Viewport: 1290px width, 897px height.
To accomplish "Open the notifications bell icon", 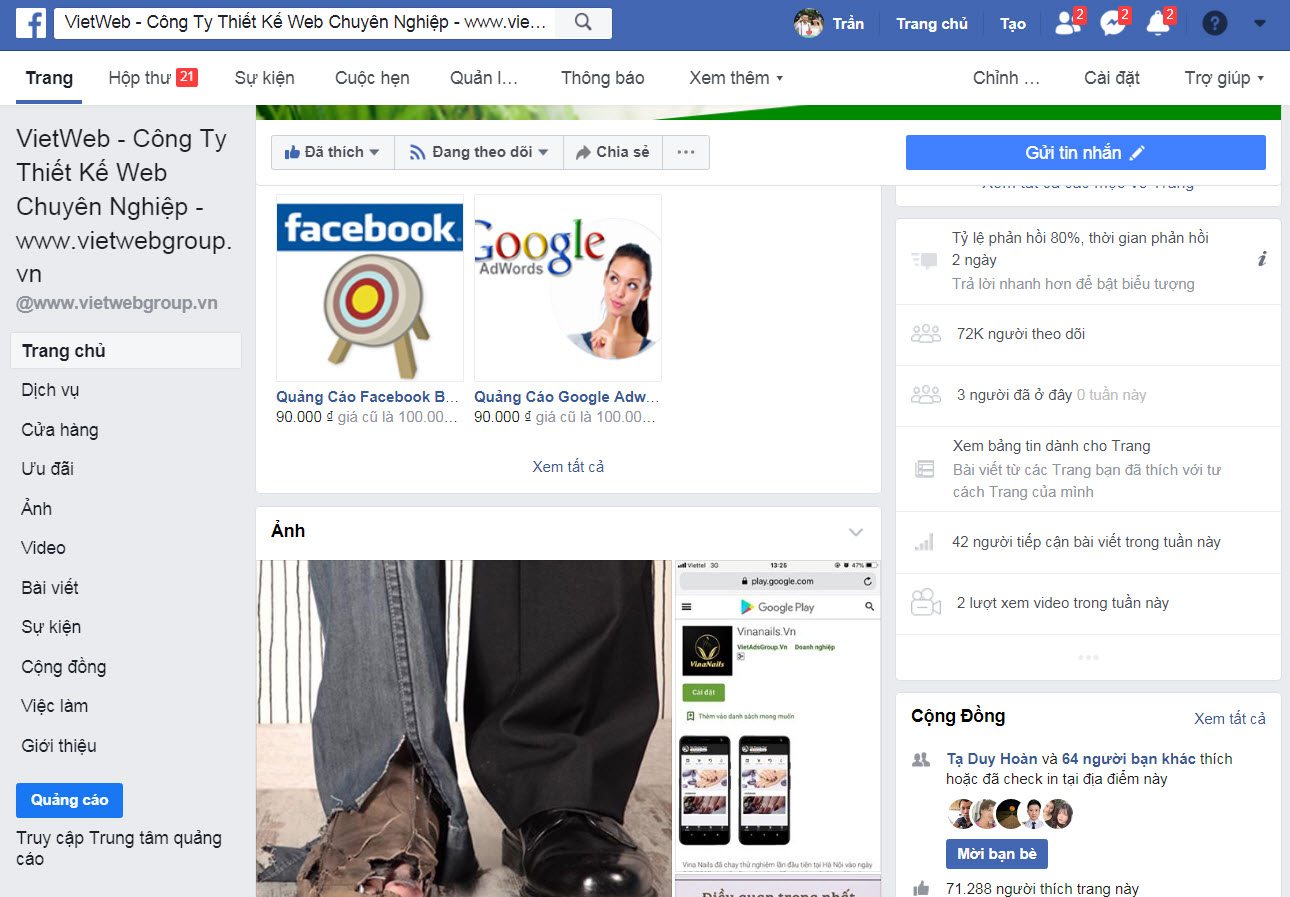I will pos(1157,23).
